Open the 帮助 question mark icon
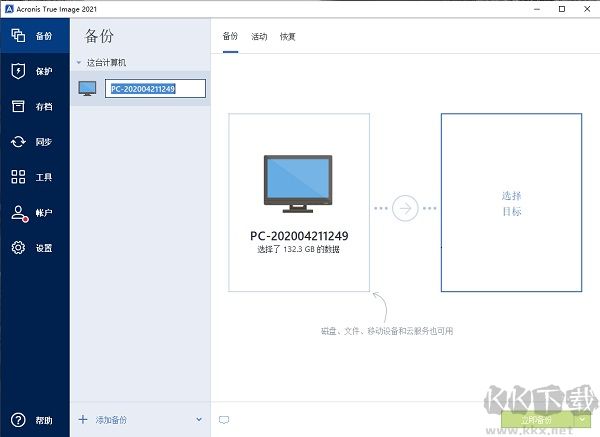This screenshot has height=437, width=600. click(18, 420)
